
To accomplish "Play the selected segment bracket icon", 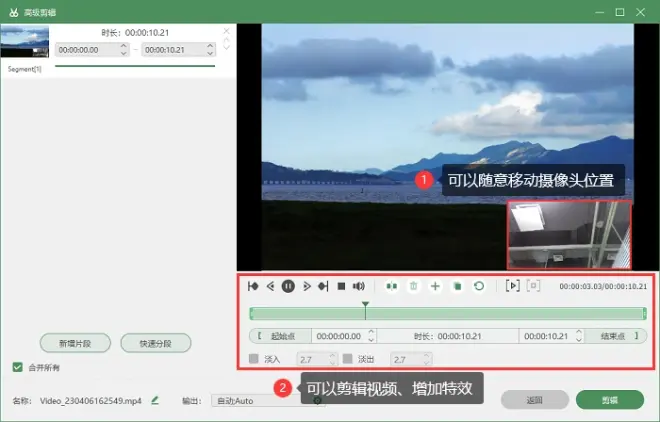I will [x=512, y=286].
